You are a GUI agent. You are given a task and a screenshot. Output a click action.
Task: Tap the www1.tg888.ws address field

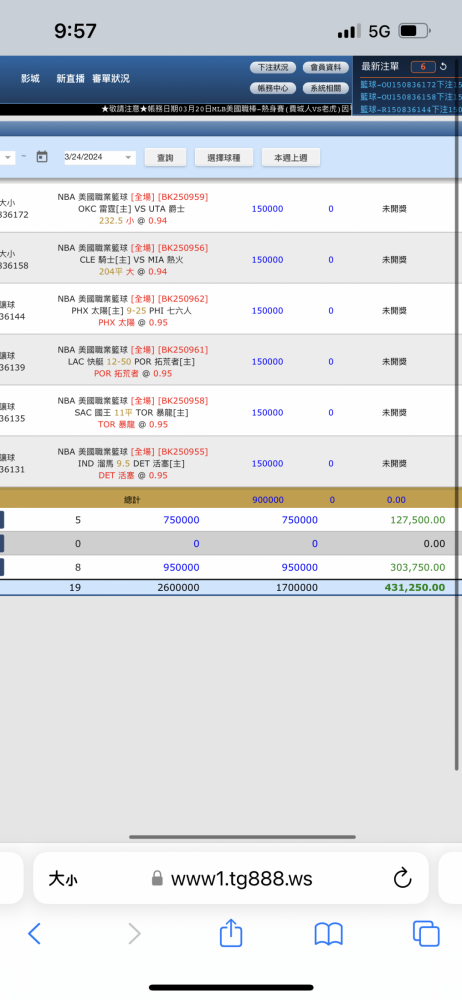(231, 879)
